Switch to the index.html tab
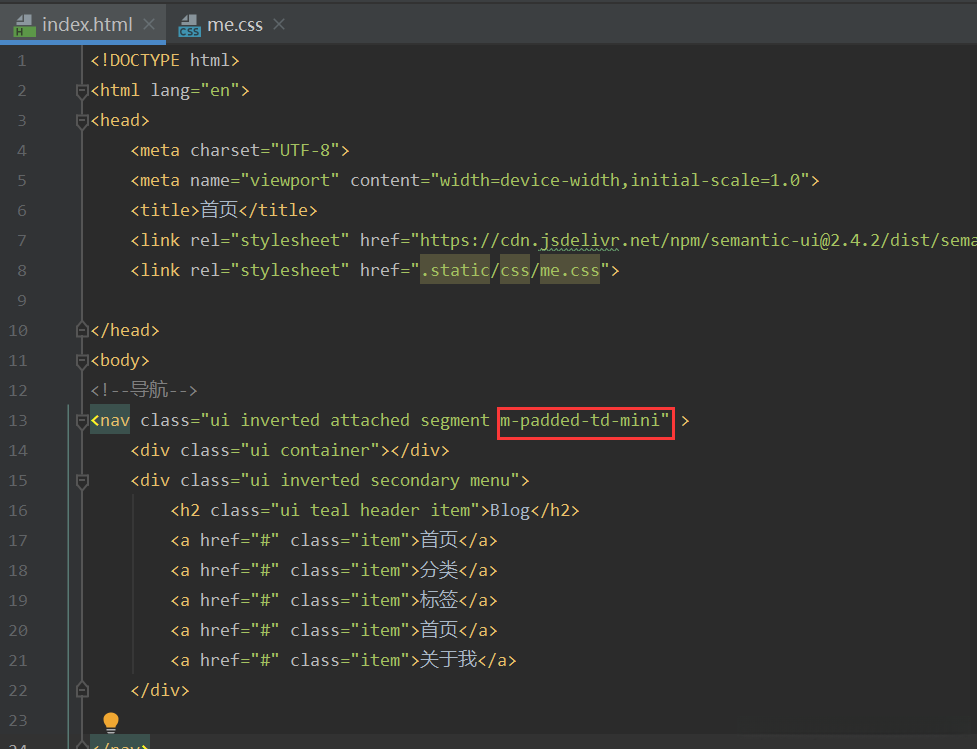 point(85,25)
